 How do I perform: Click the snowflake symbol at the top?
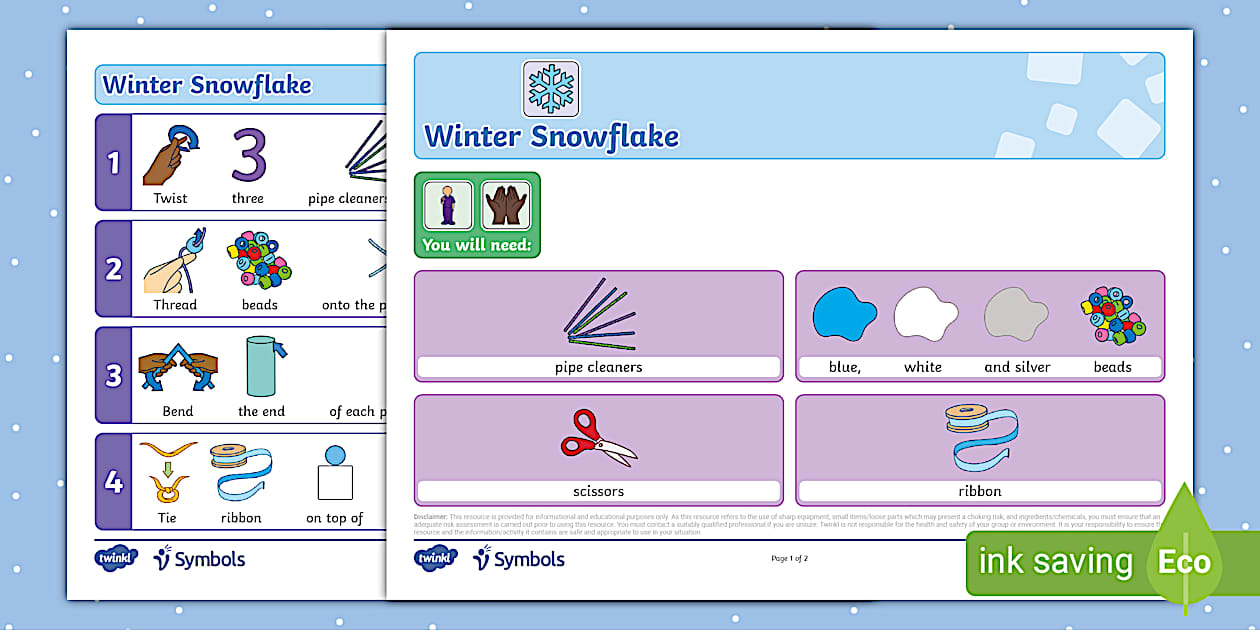[548, 89]
